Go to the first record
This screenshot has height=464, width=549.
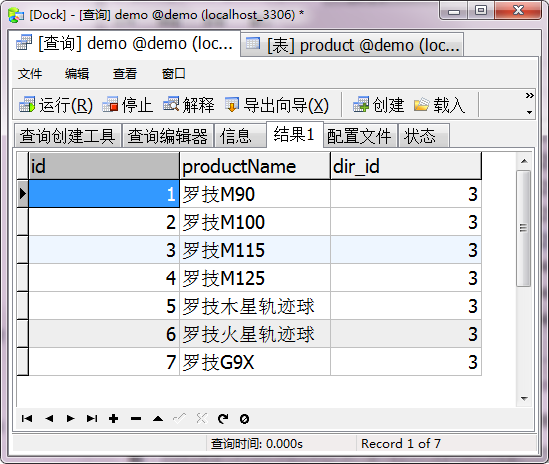[27, 418]
